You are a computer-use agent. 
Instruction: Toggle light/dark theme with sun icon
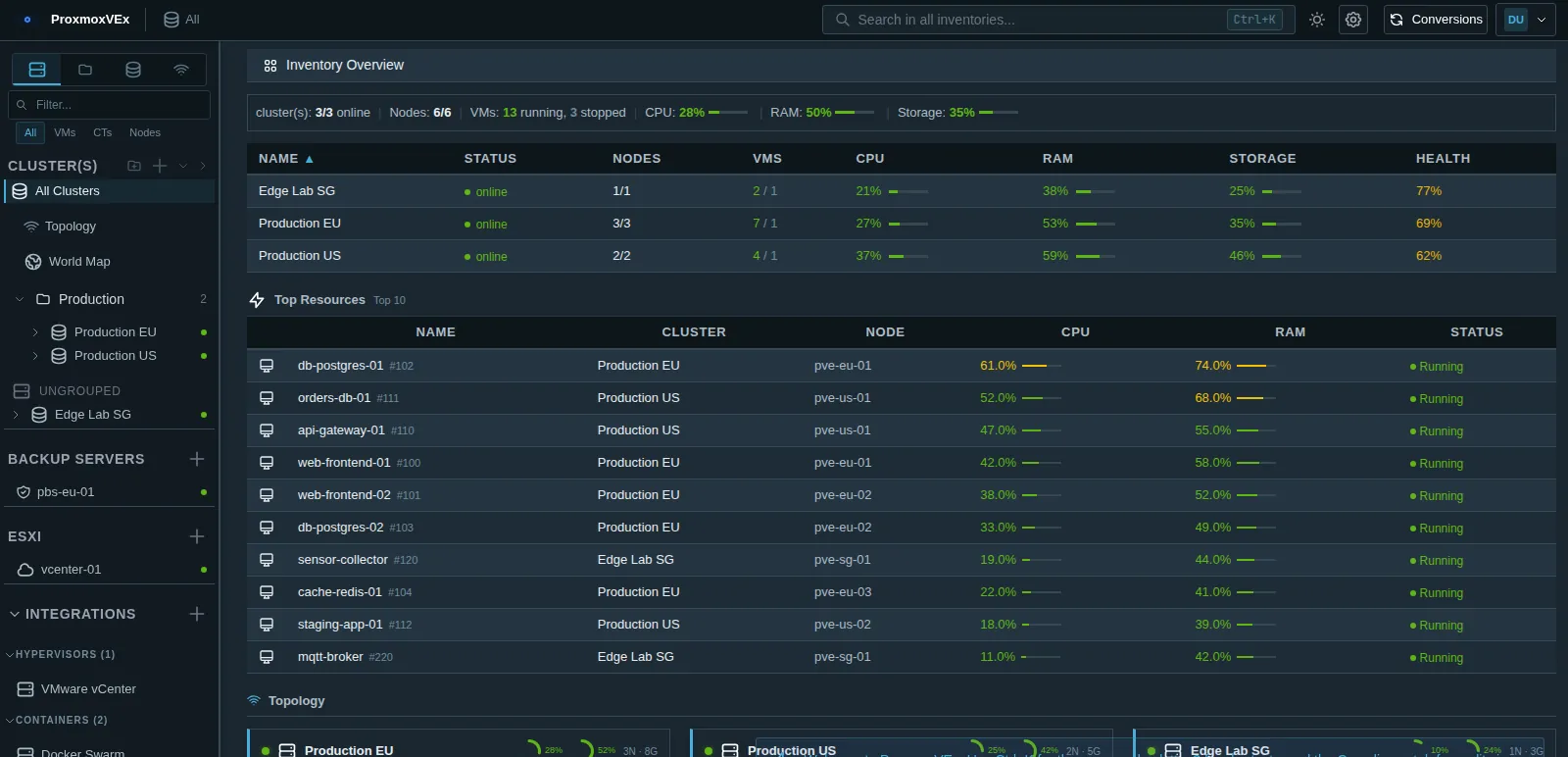point(1317,20)
